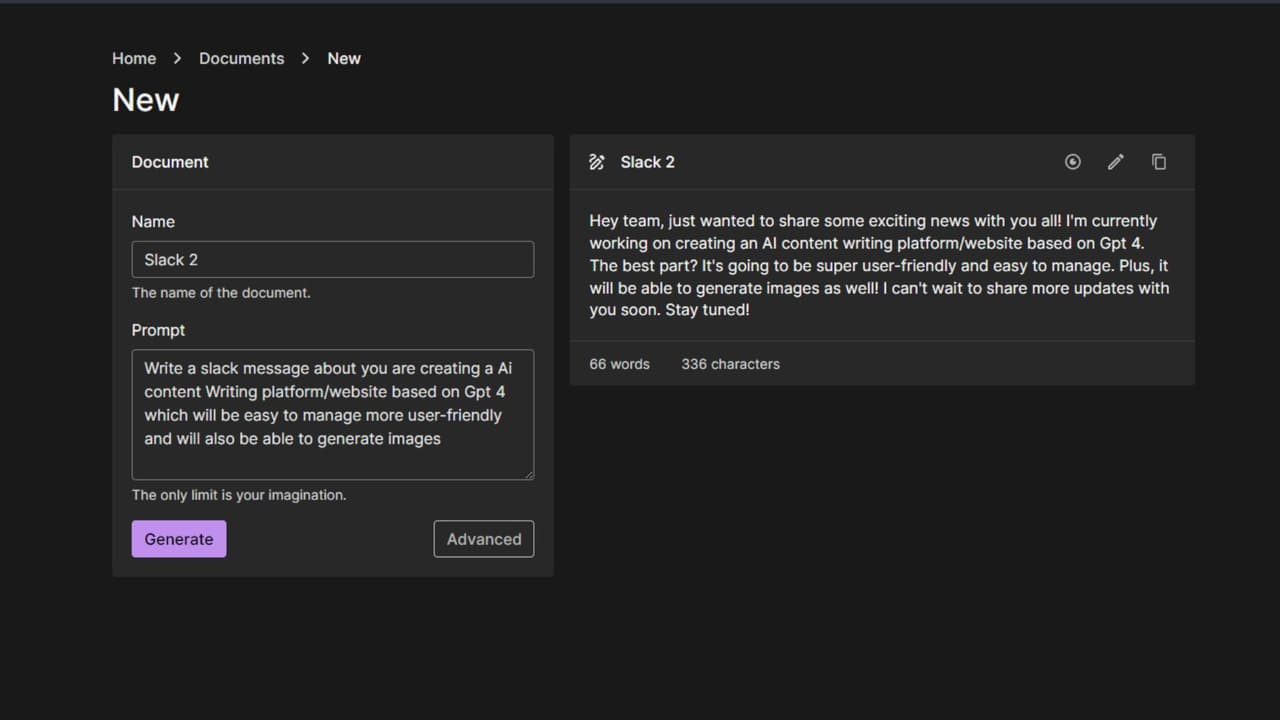Click the resize handle of Prompt textarea
The width and height of the screenshot is (1280, 720).
[528, 474]
